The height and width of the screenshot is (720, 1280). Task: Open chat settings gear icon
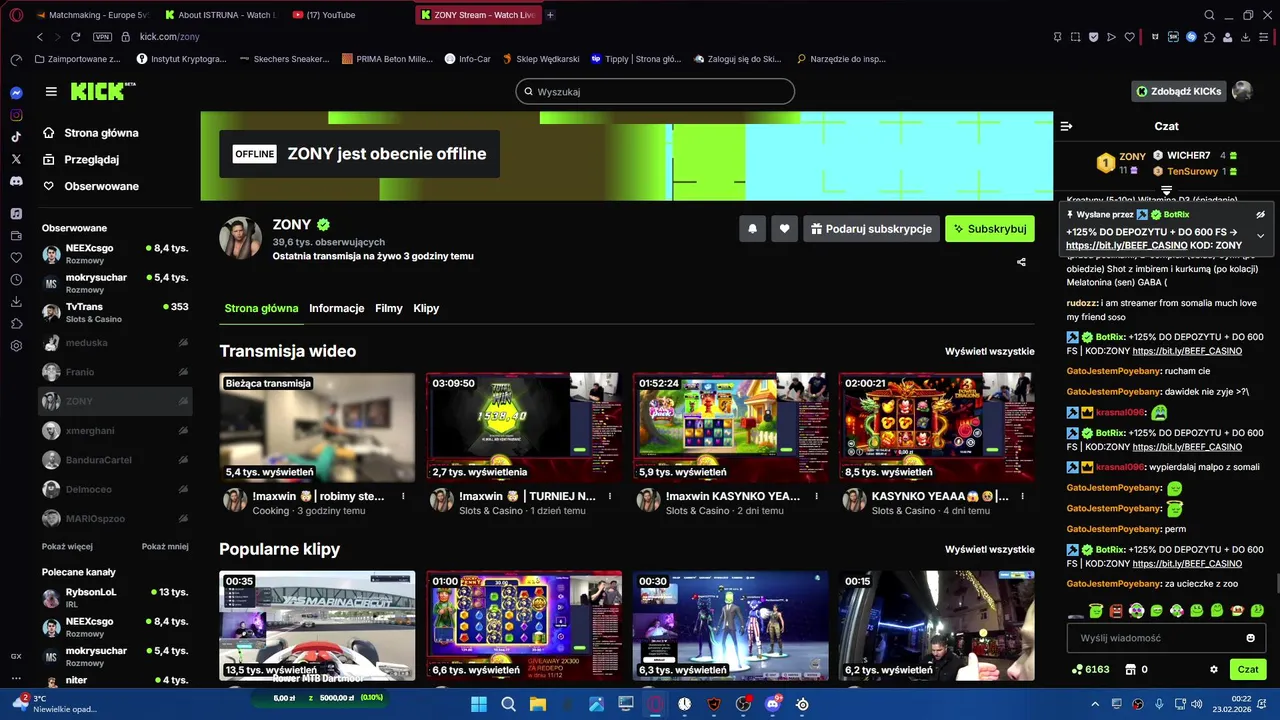(1214, 669)
